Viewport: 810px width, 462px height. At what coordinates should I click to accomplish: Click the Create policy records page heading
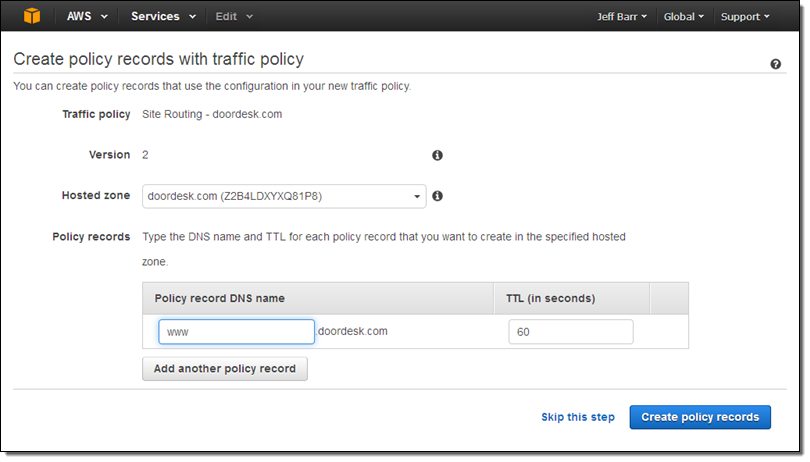(159, 60)
